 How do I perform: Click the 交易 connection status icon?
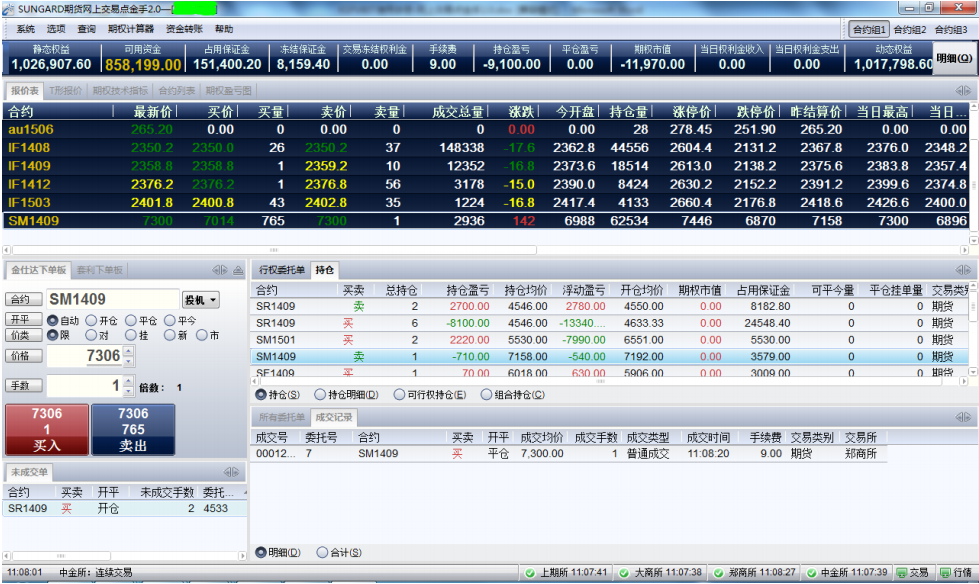(x=902, y=572)
